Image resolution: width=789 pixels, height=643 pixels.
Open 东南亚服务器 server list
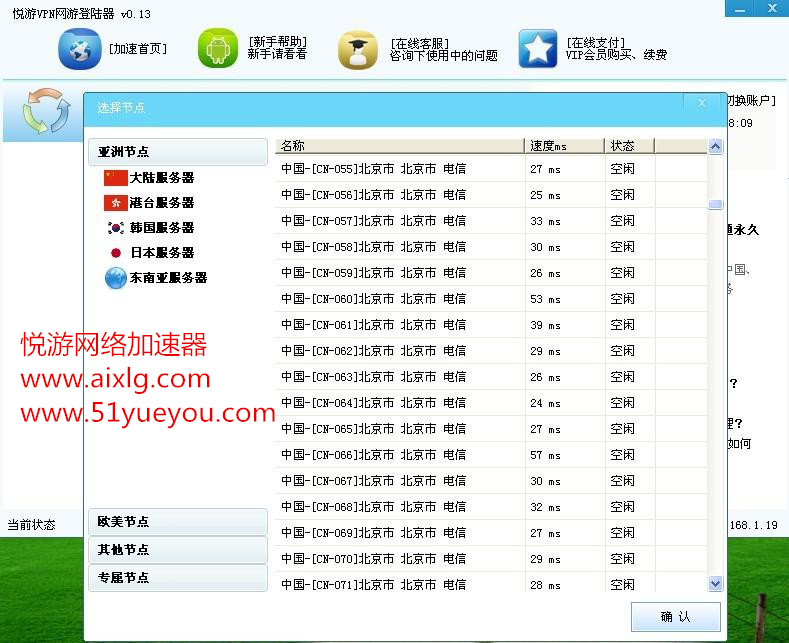click(x=168, y=278)
